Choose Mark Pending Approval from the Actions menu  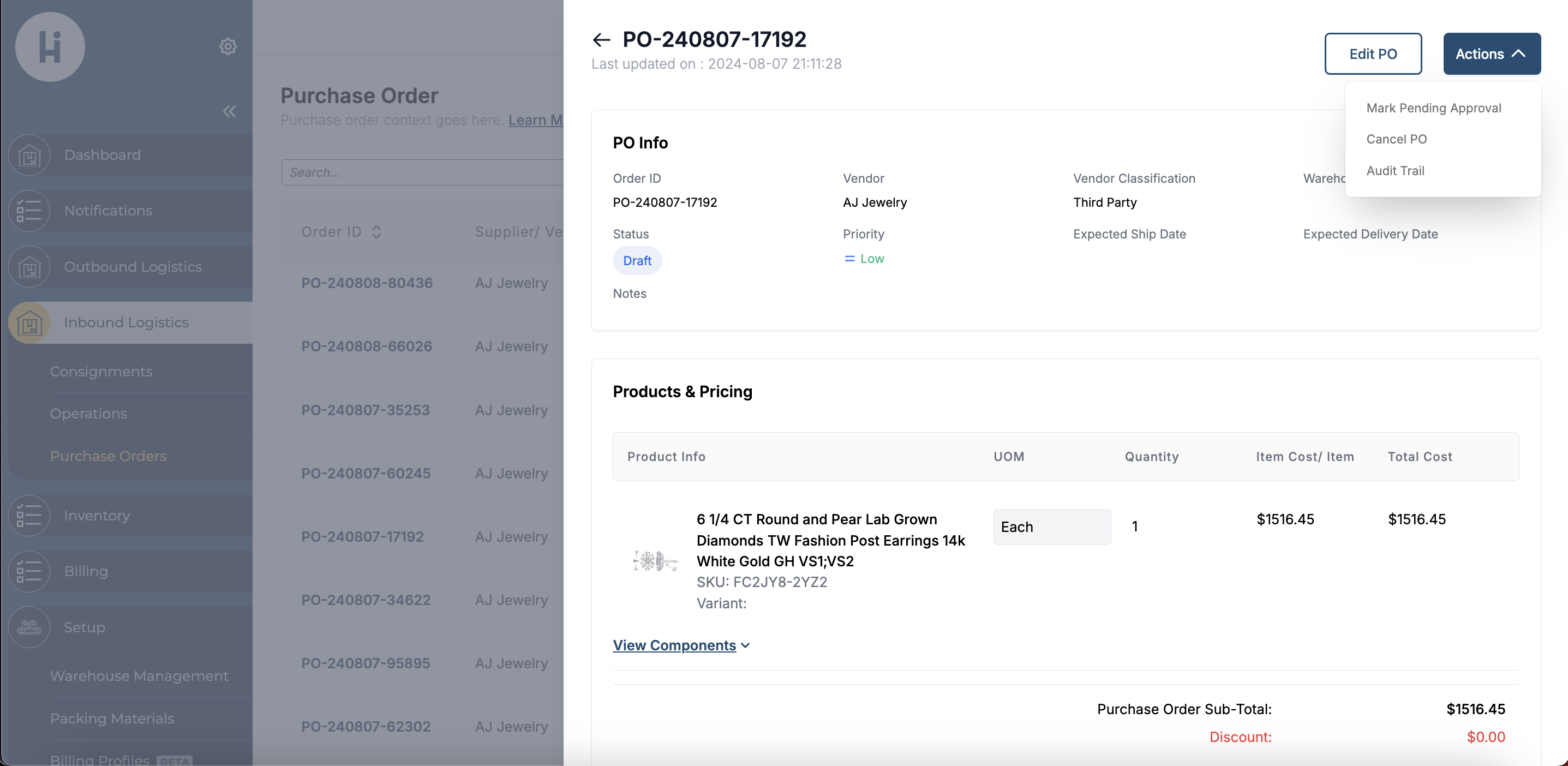coord(1433,108)
